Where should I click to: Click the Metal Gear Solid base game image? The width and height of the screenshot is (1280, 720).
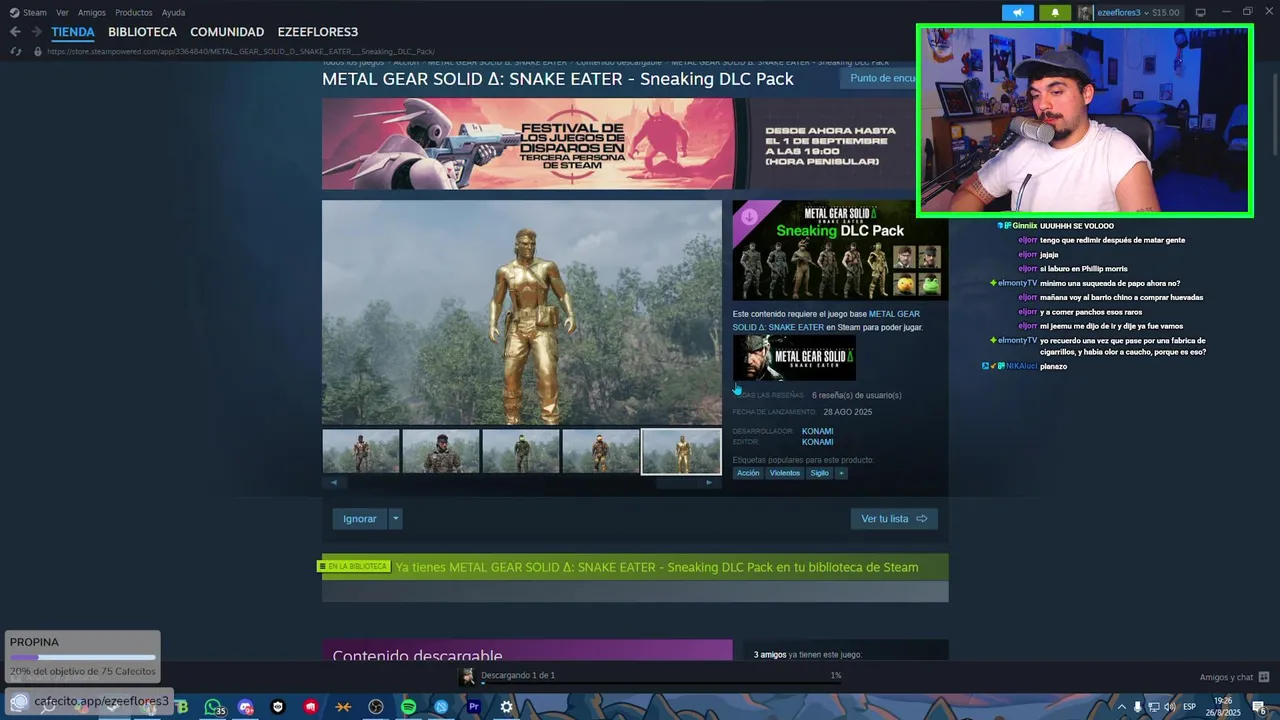(794, 357)
